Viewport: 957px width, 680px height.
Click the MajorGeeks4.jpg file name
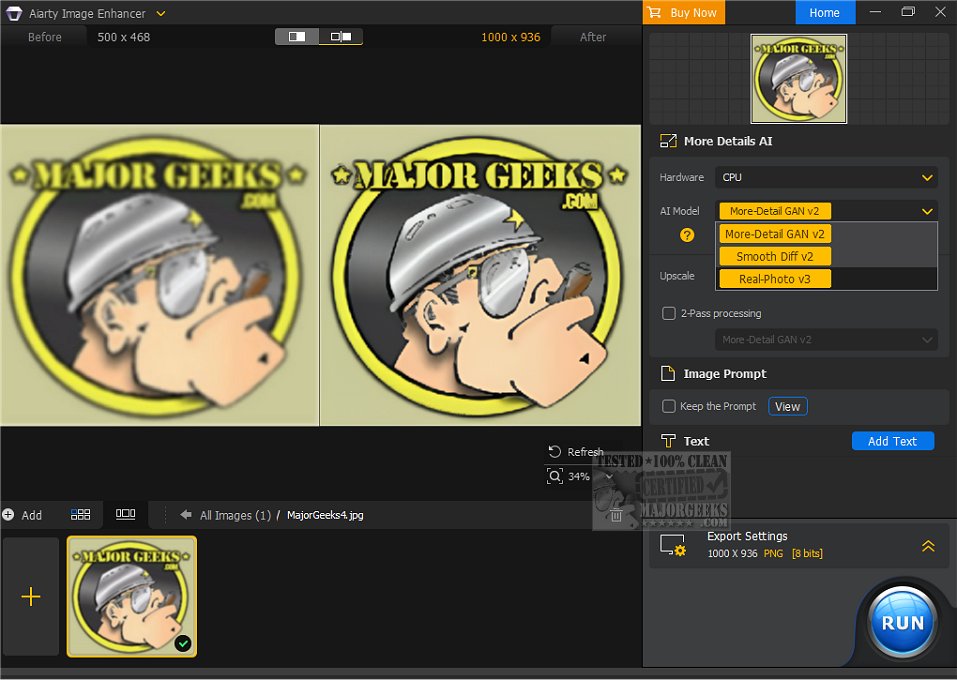[x=325, y=515]
